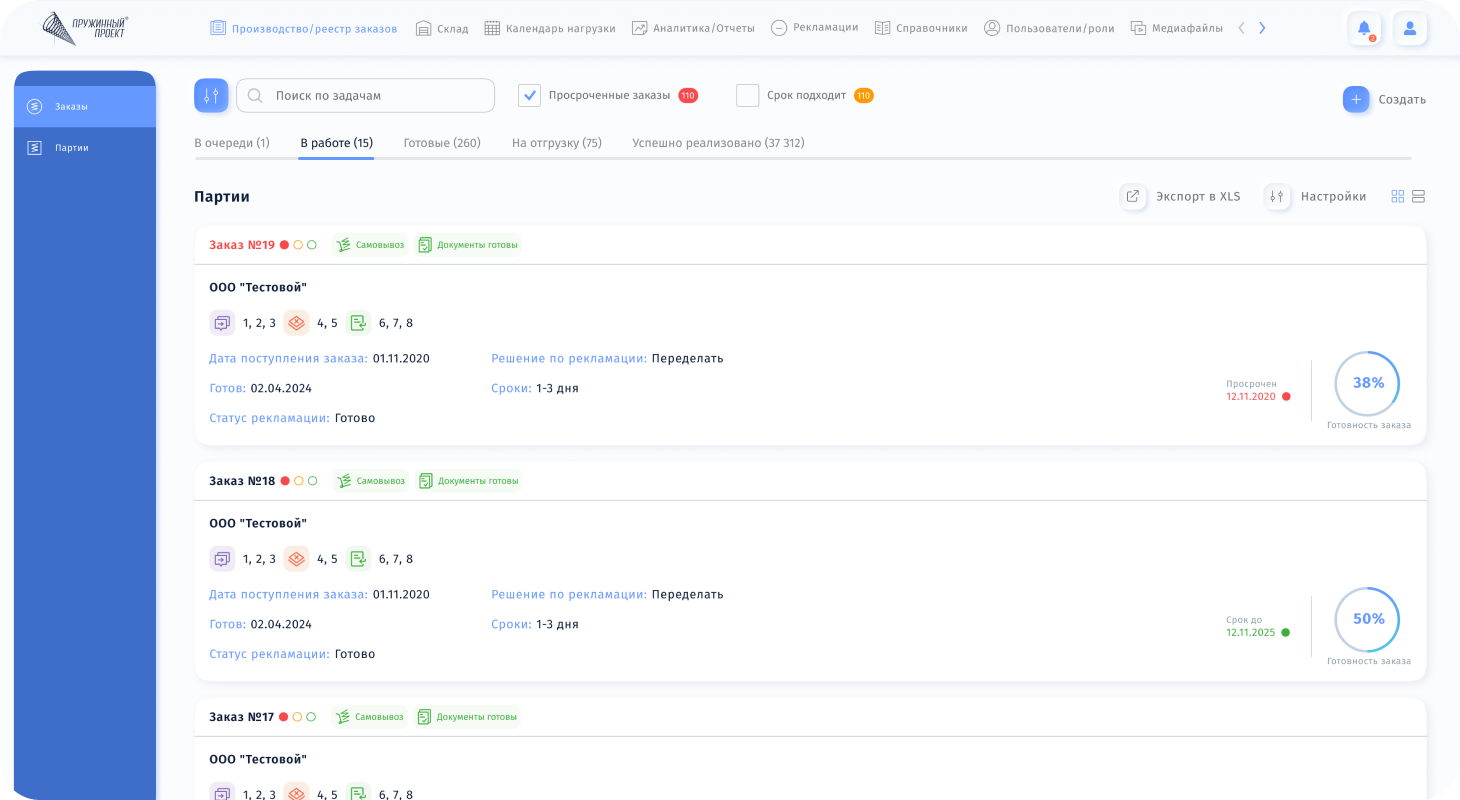Viewport: 1460px width, 800px height.
Task: Click the Export to XLS icon
Action: [1133, 196]
